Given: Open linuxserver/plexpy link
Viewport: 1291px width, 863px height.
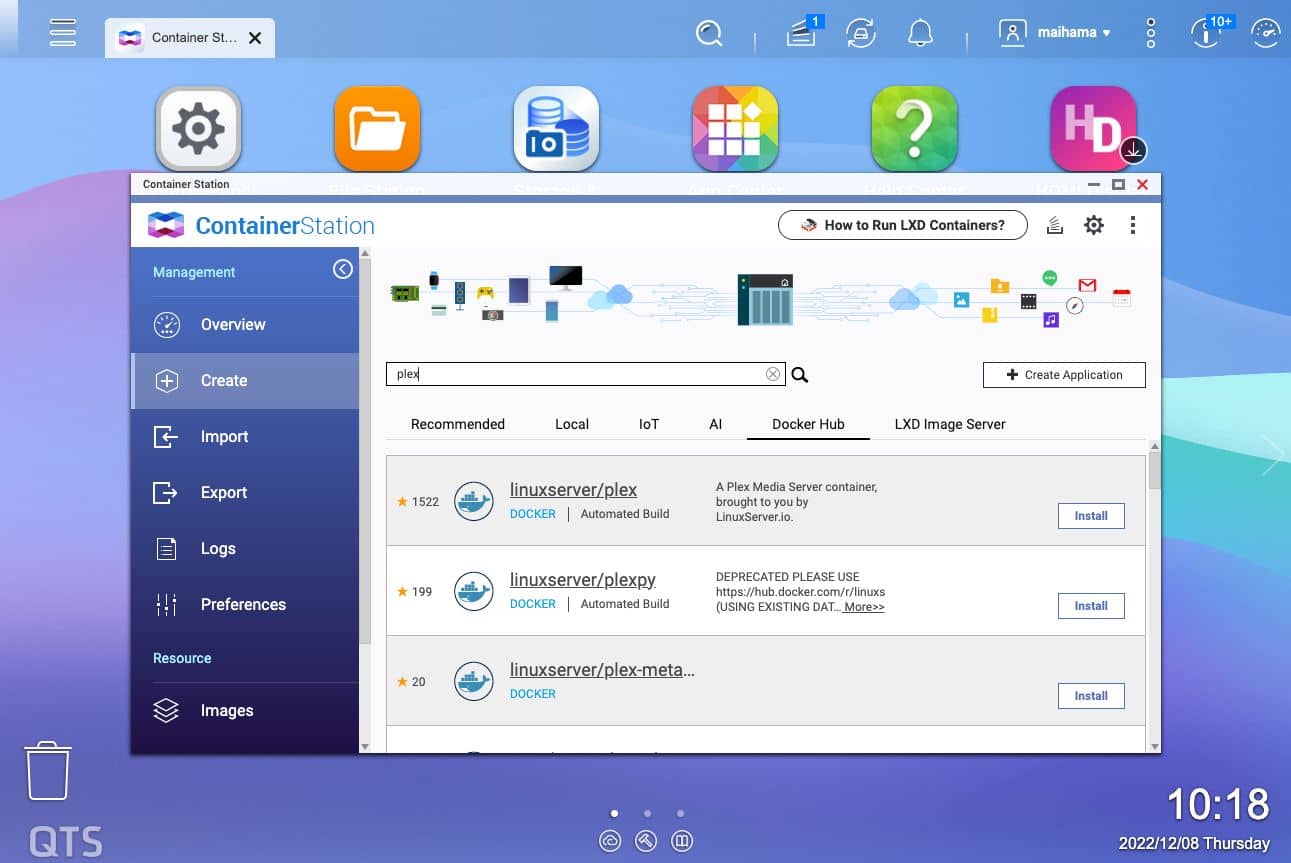Looking at the screenshot, I should (583, 580).
